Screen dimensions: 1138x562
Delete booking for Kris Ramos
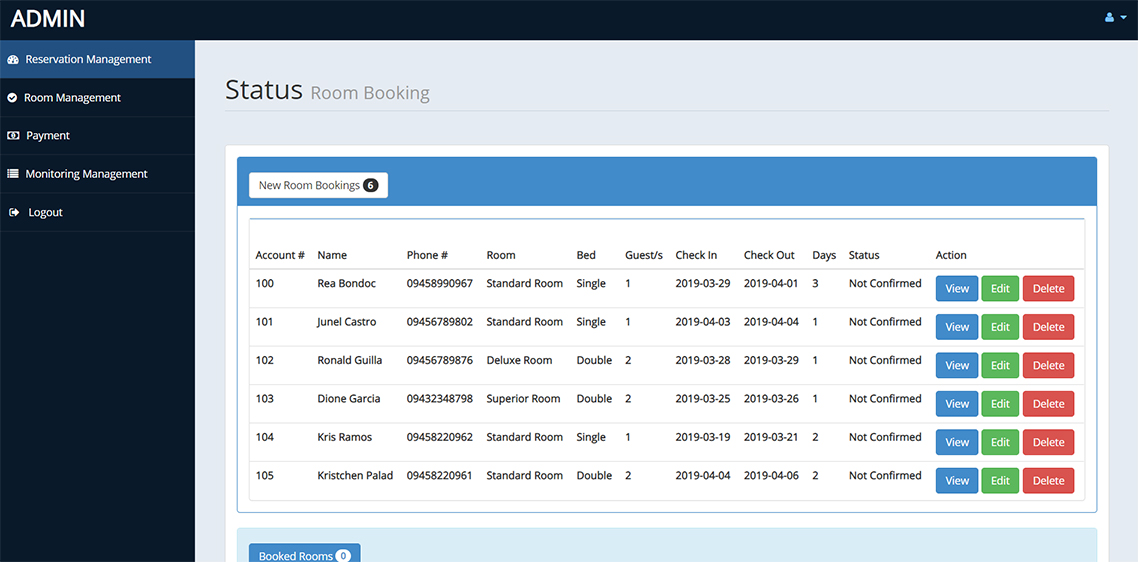tap(1048, 442)
